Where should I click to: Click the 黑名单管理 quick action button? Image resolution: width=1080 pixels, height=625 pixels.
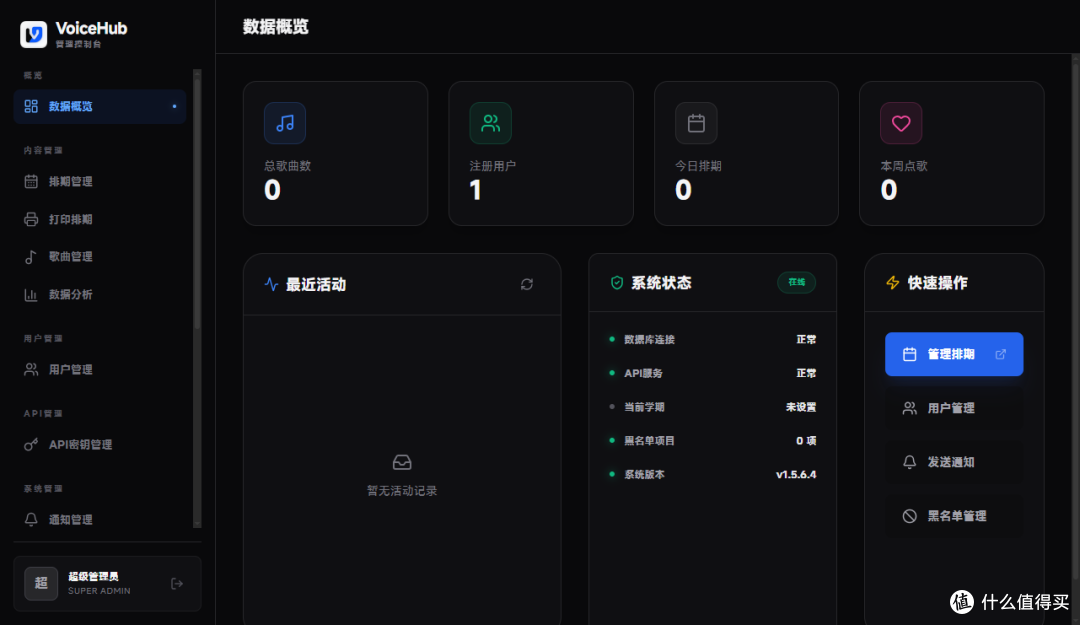[x=954, y=515]
